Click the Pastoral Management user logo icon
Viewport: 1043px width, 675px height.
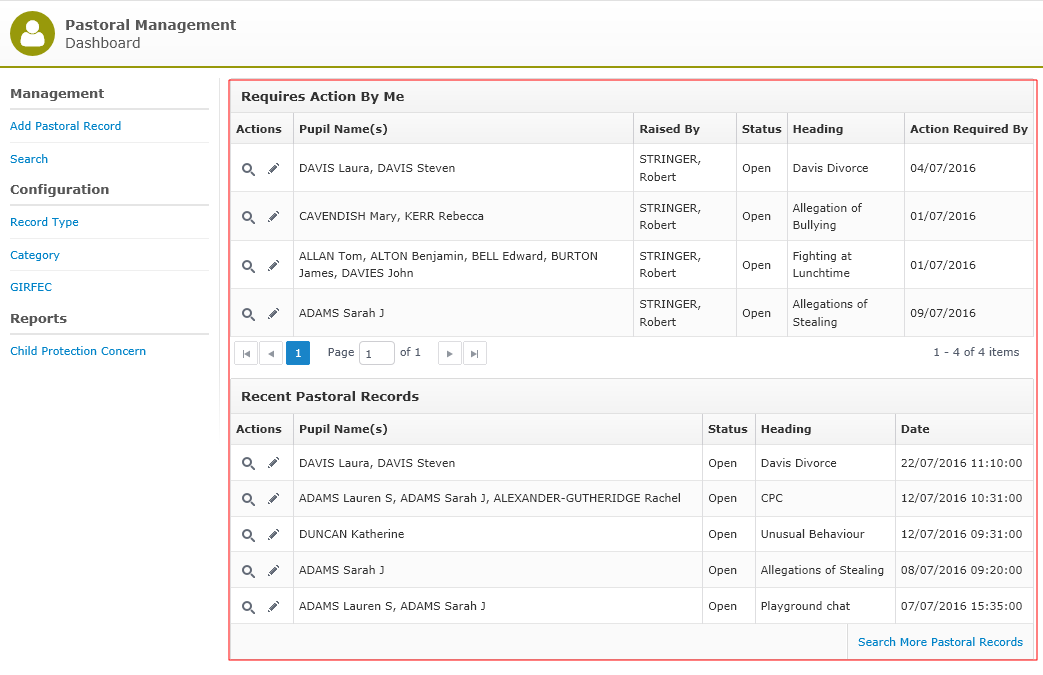tap(33, 33)
